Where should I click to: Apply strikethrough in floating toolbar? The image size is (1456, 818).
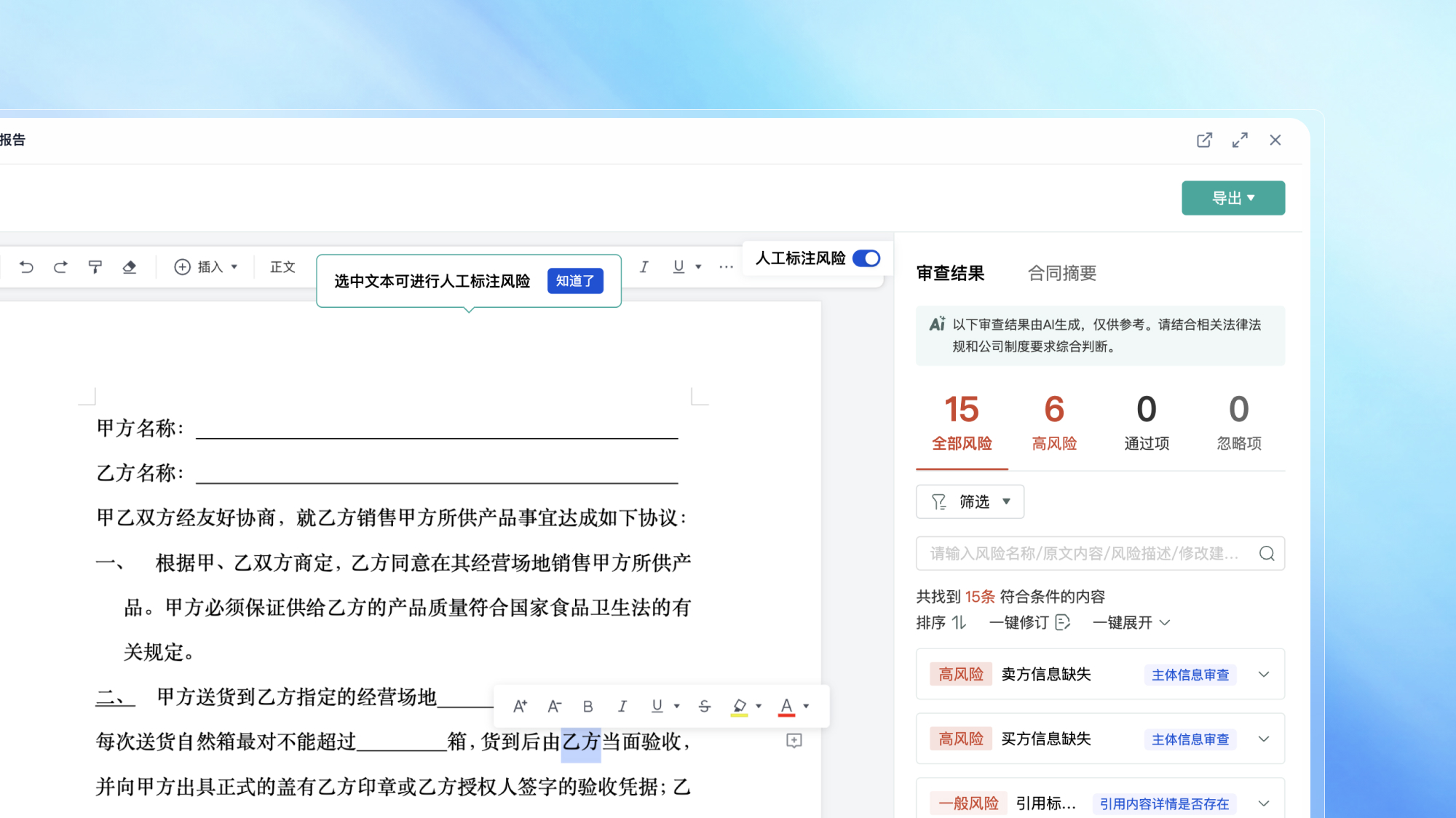pyautogui.click(x=705, y=706)
